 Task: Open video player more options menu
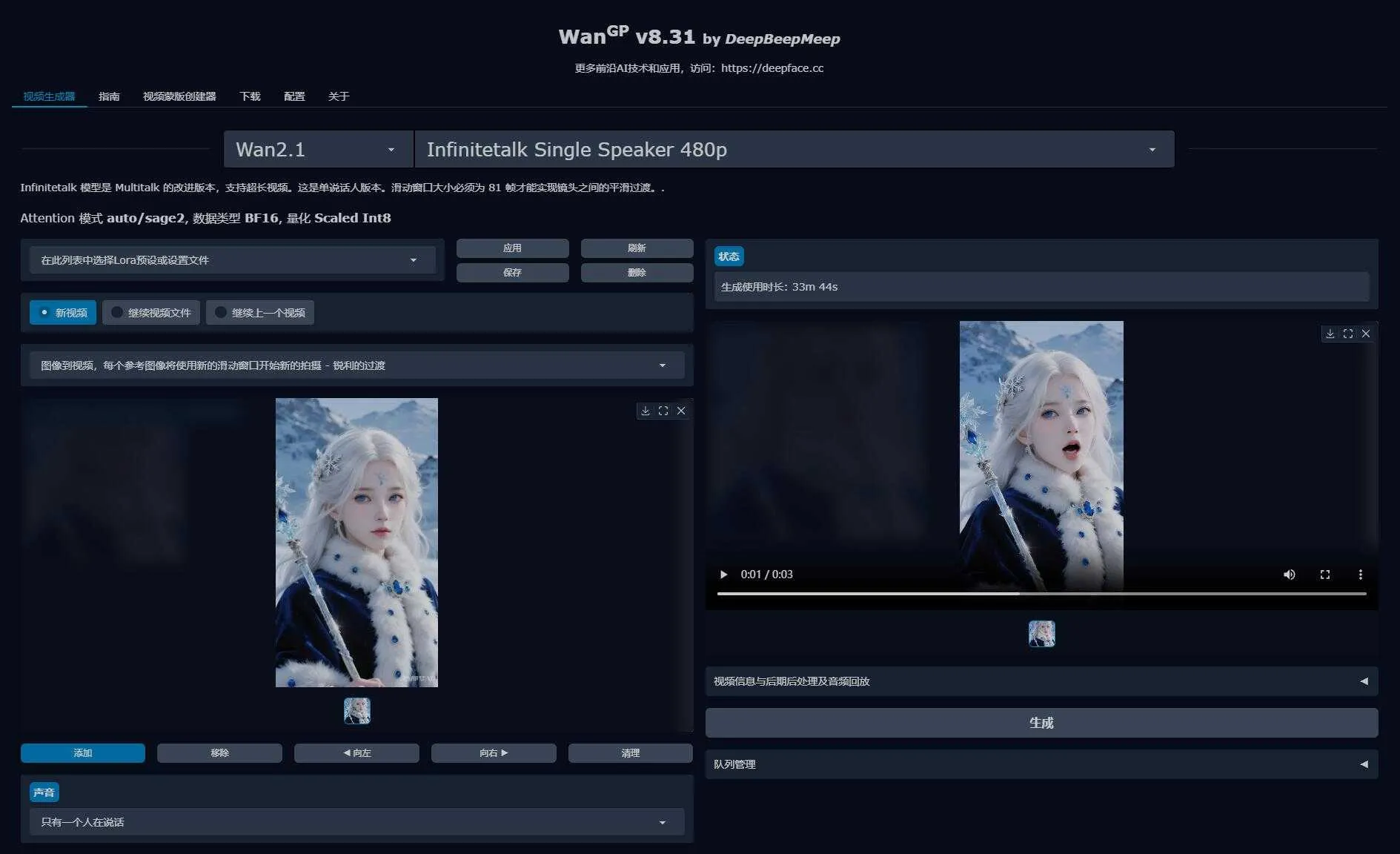(1360, 575)
